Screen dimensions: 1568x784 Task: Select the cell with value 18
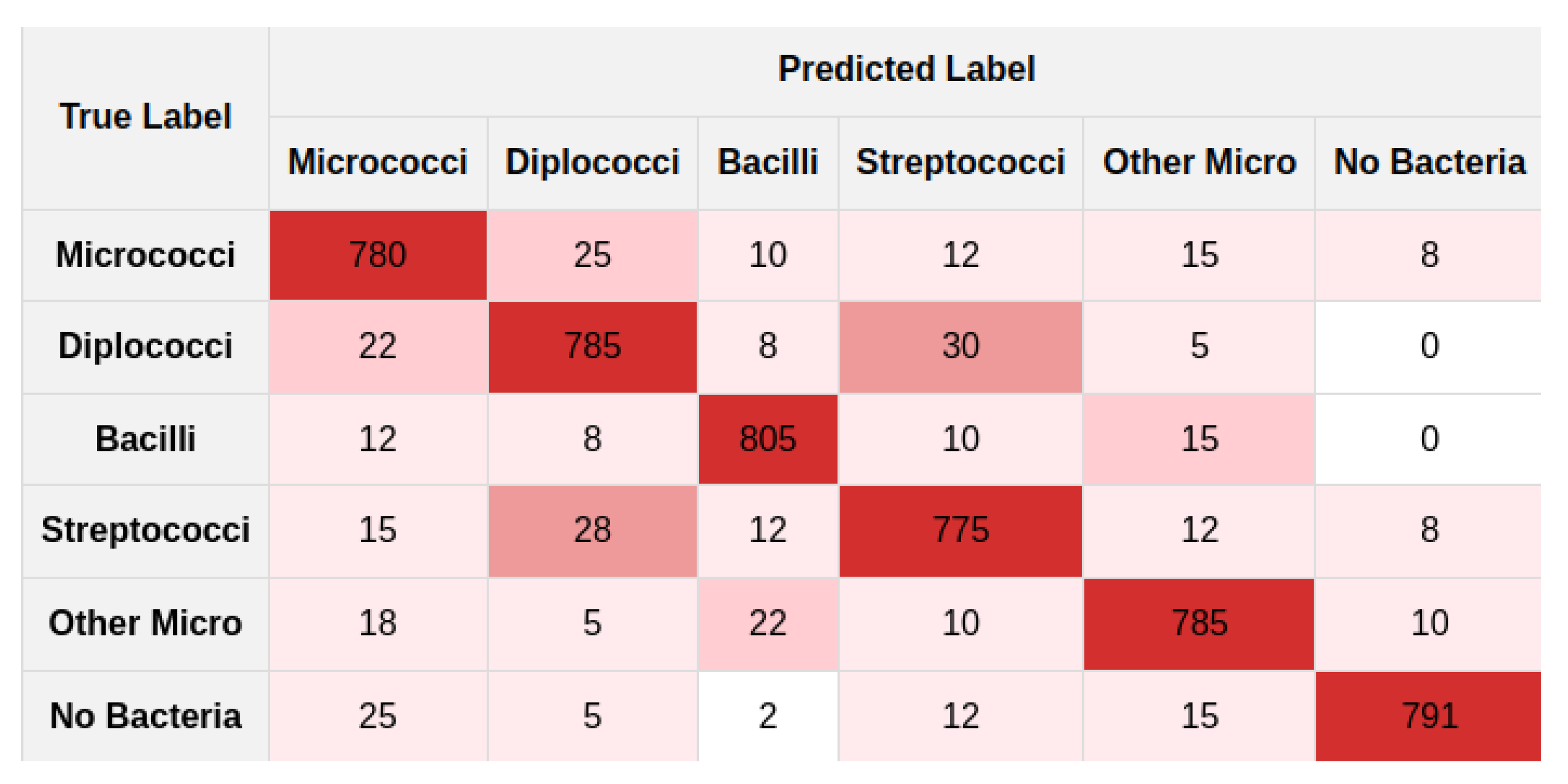378,623
